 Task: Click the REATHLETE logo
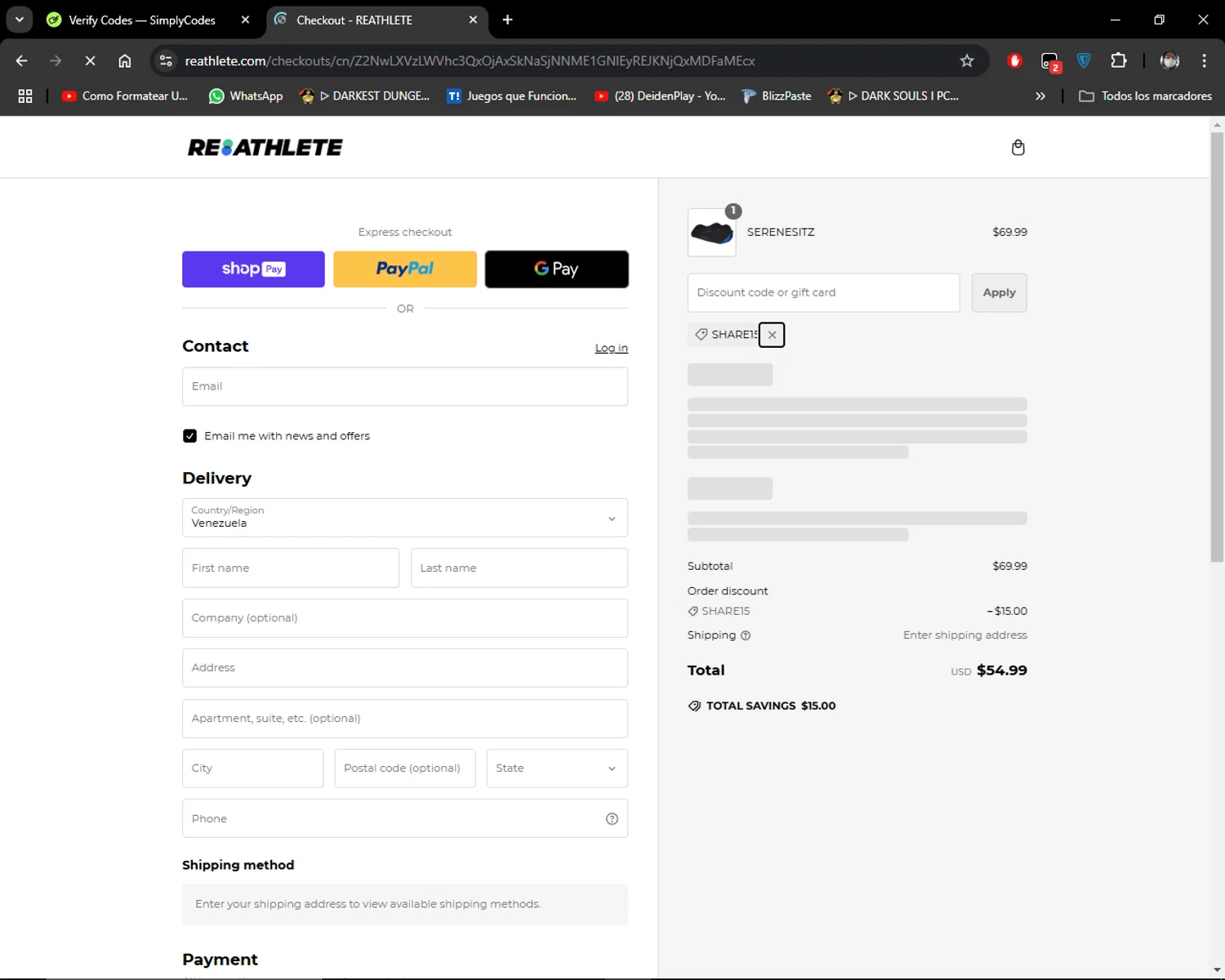265,148
